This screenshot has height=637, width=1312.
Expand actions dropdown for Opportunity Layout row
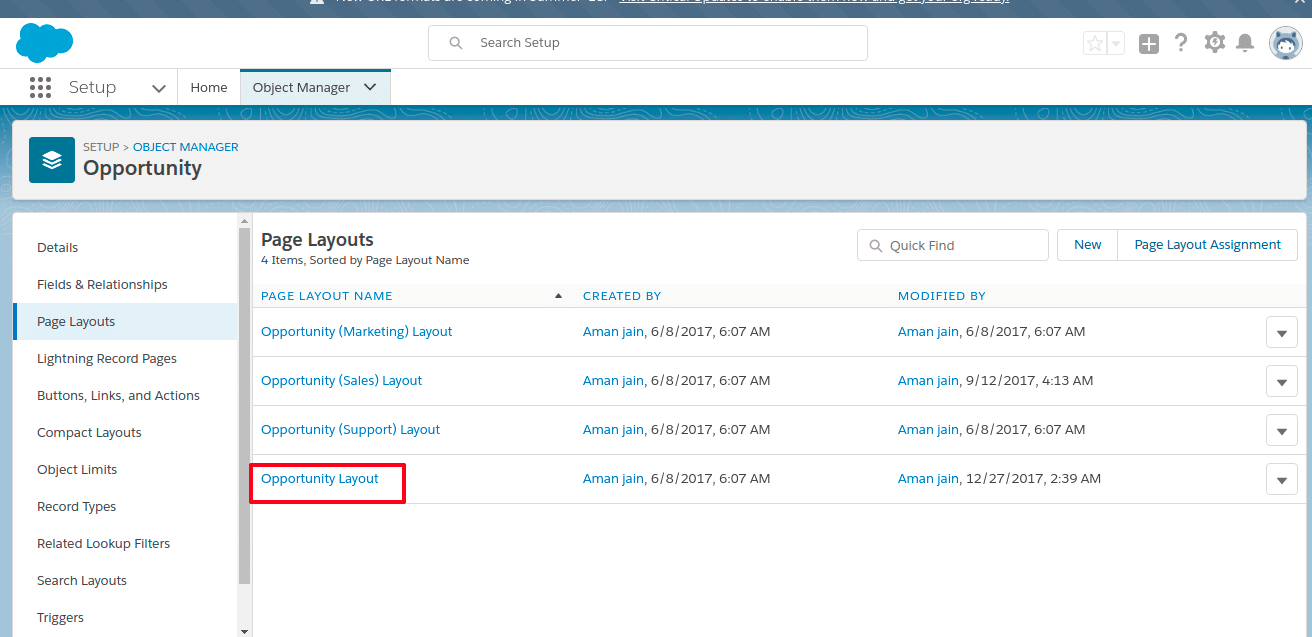1281,479
